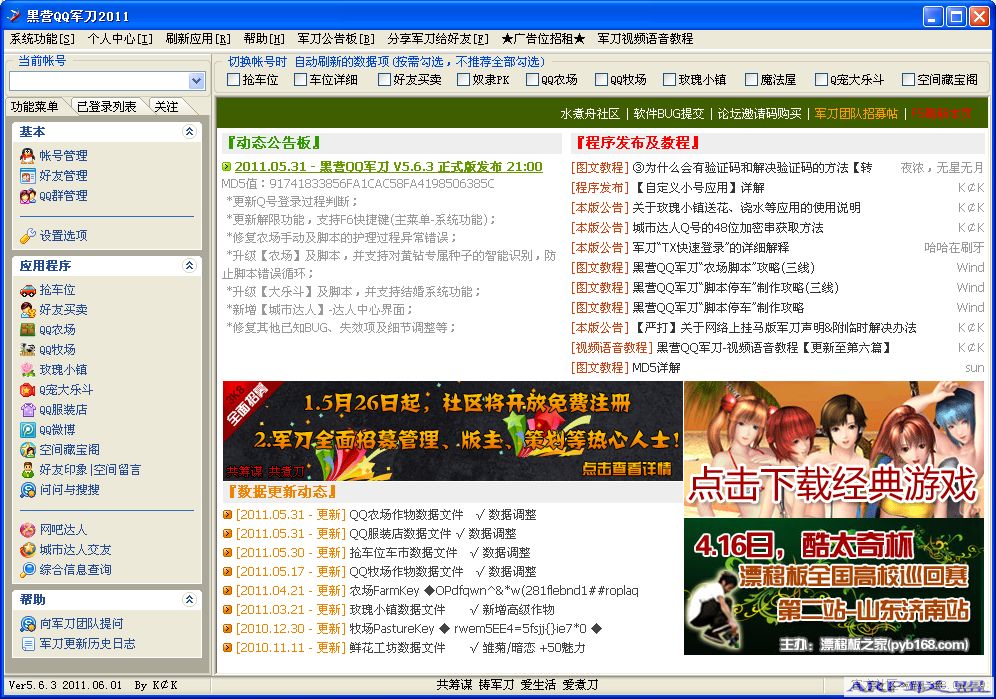
Task: Open the 军刀更新历史日志 document icon
Action: point(27,644)
